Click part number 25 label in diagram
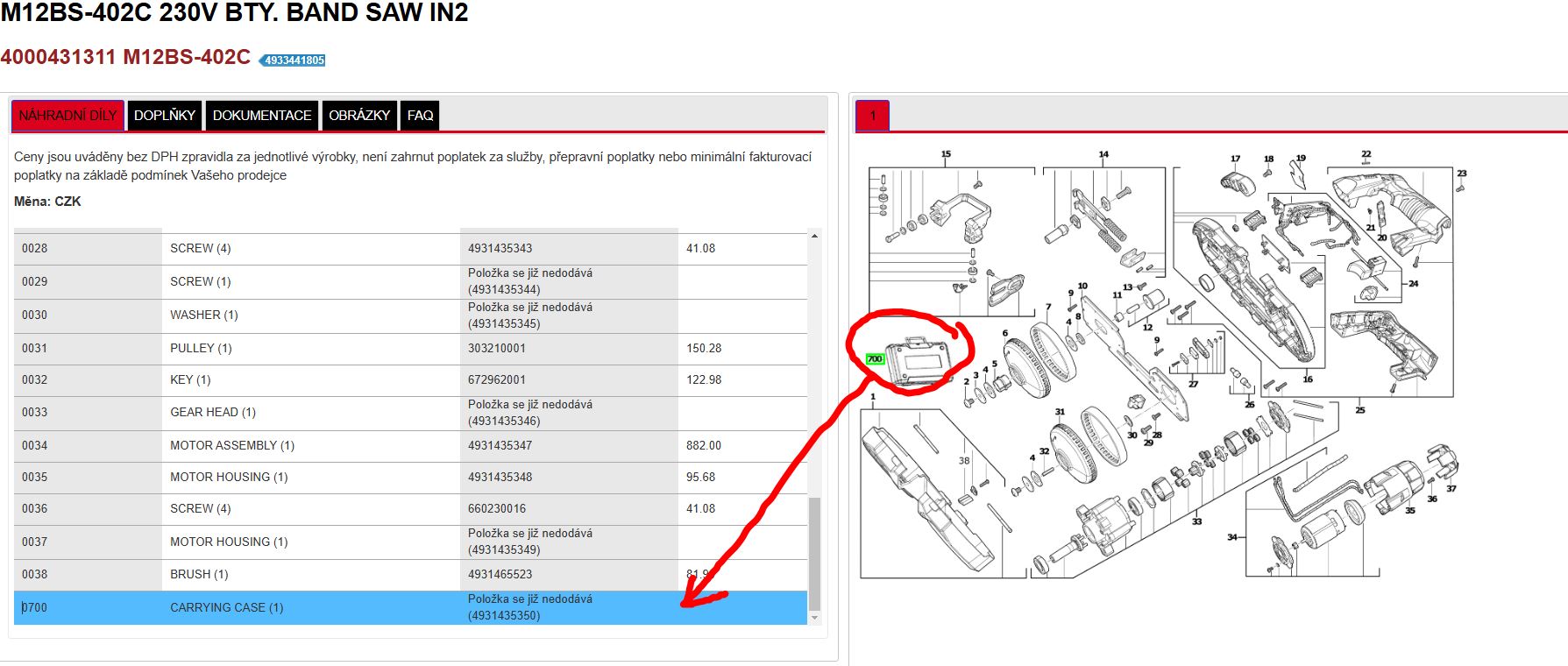 click(1360, 410)
